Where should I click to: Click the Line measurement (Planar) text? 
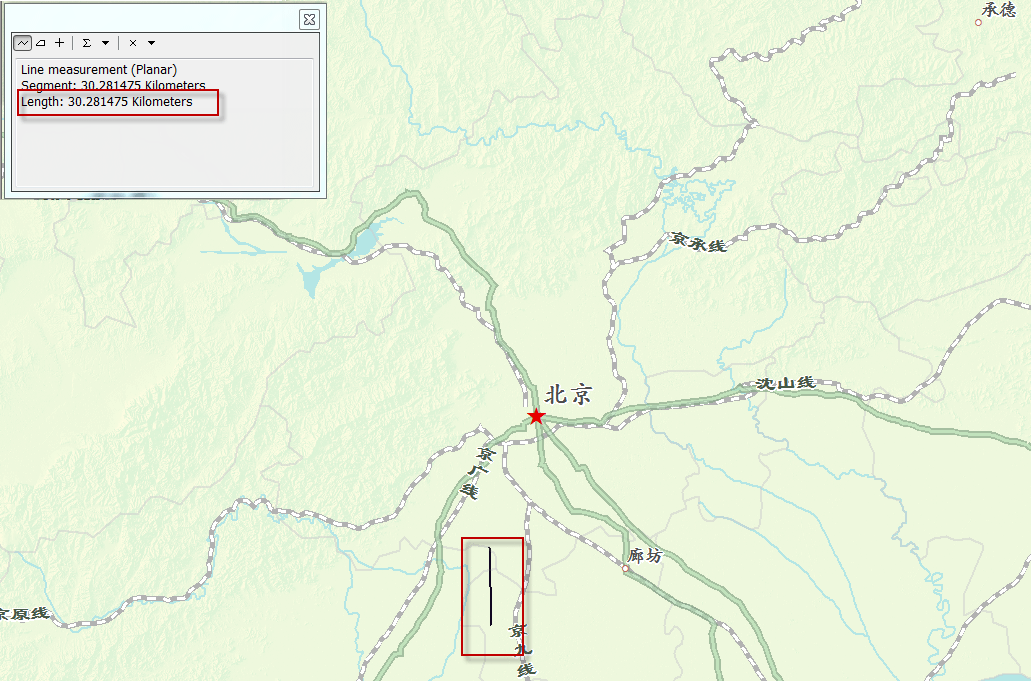pyautogui.click(x=99, y=69)
